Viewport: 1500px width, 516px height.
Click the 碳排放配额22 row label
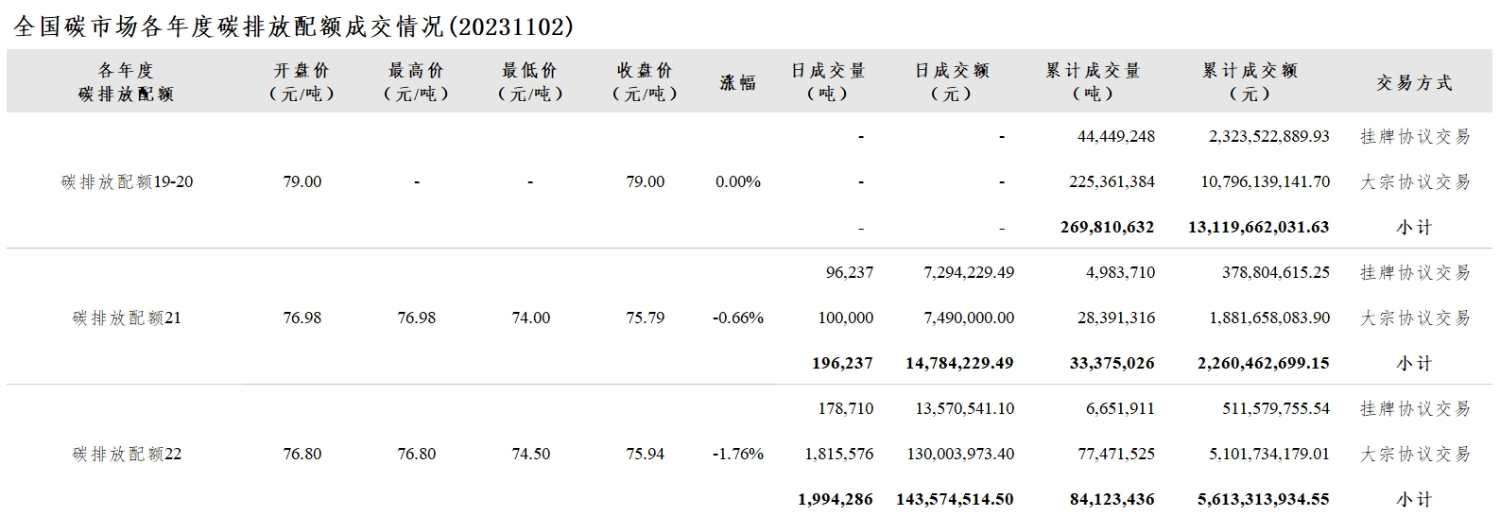tap(126, 454)
